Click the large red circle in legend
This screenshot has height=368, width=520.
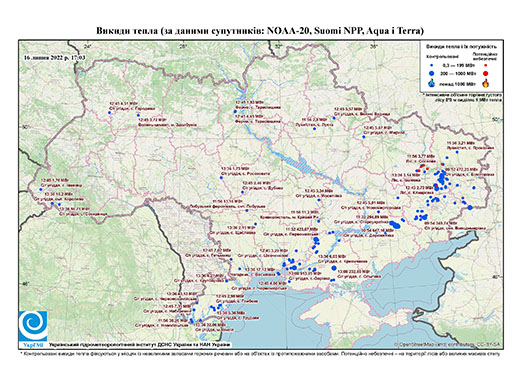click(486, 73)
